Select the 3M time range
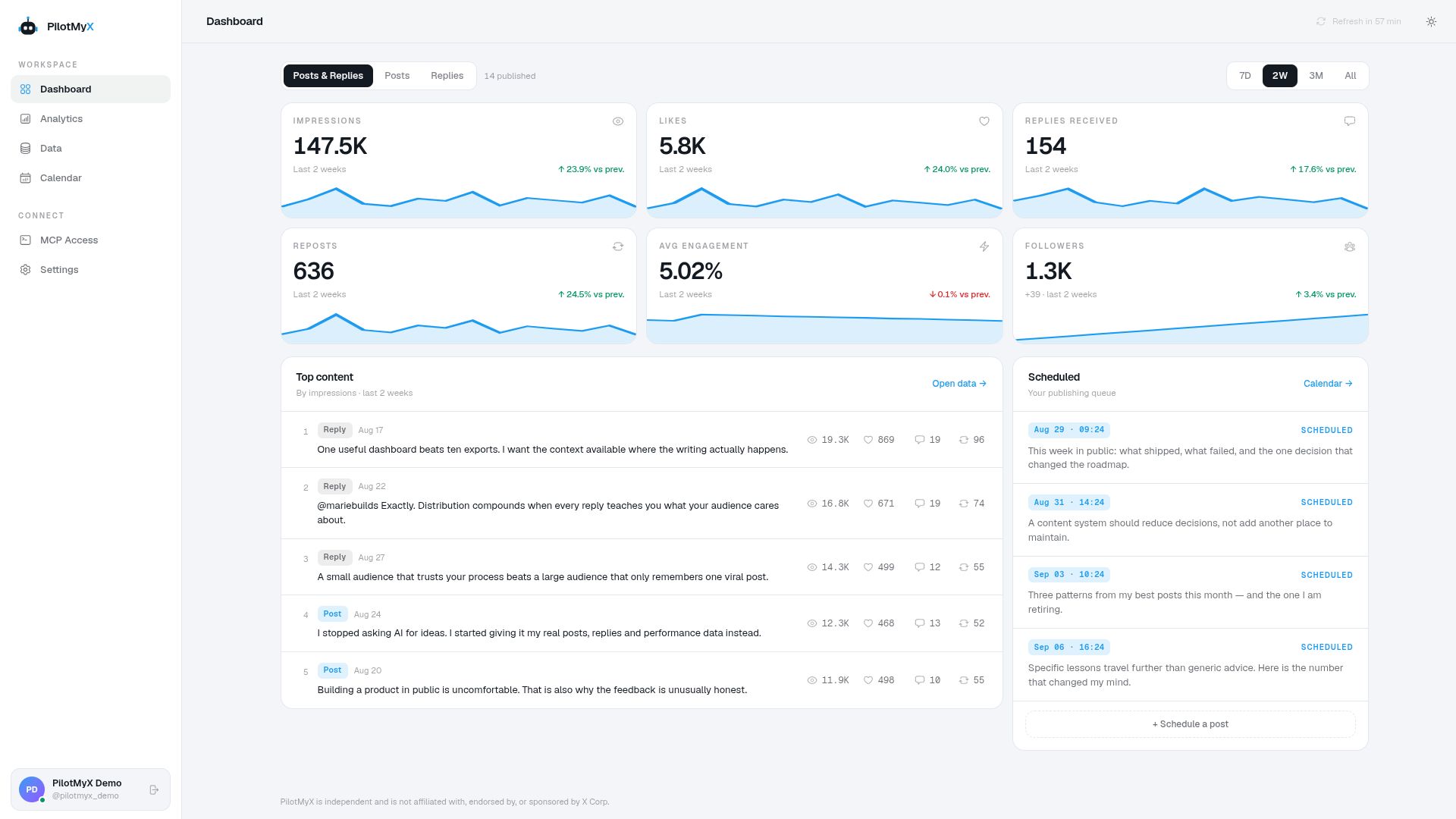 (x=1316, y=76)
